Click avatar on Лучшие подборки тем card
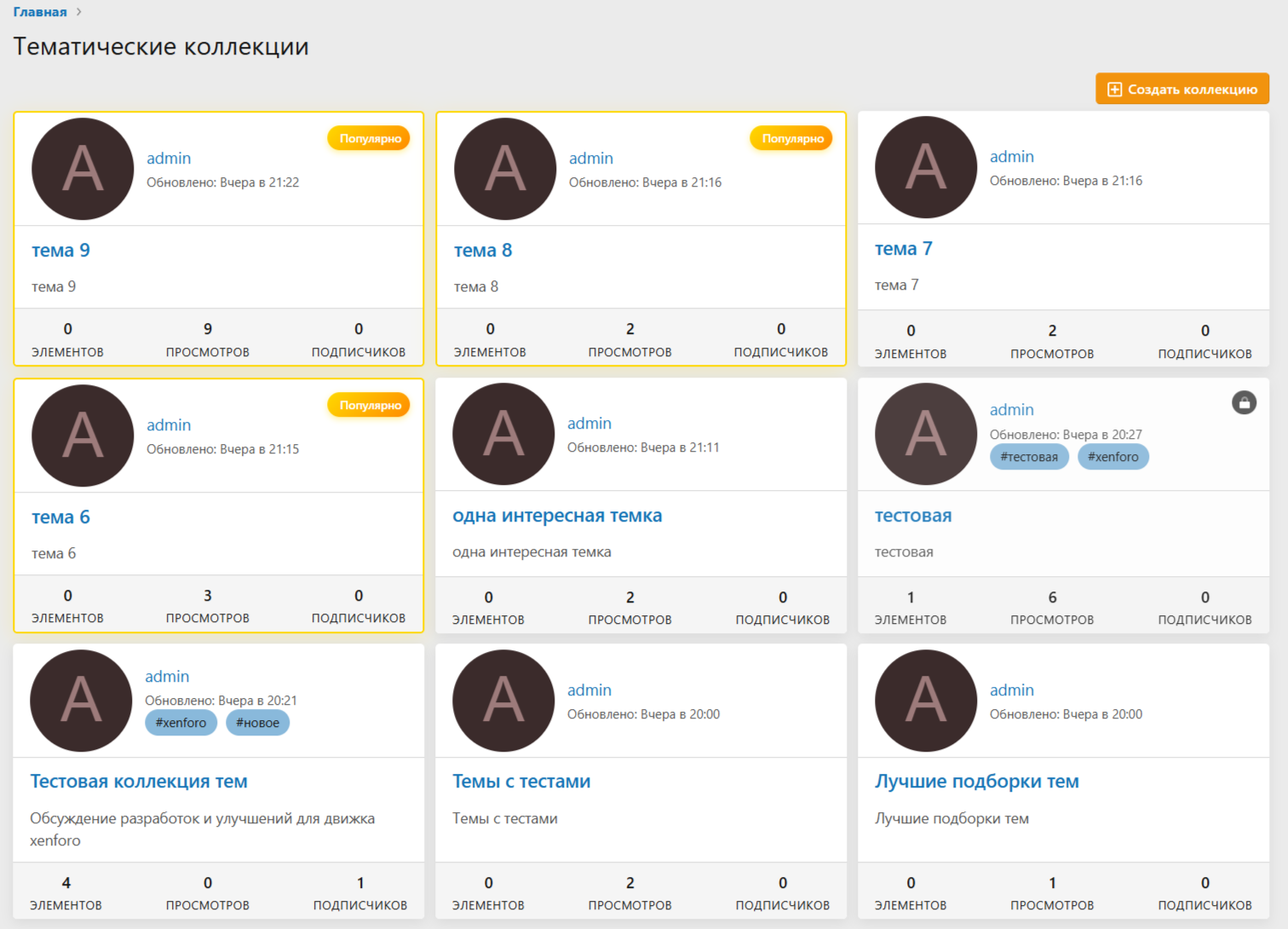 [x=926, y=701]
